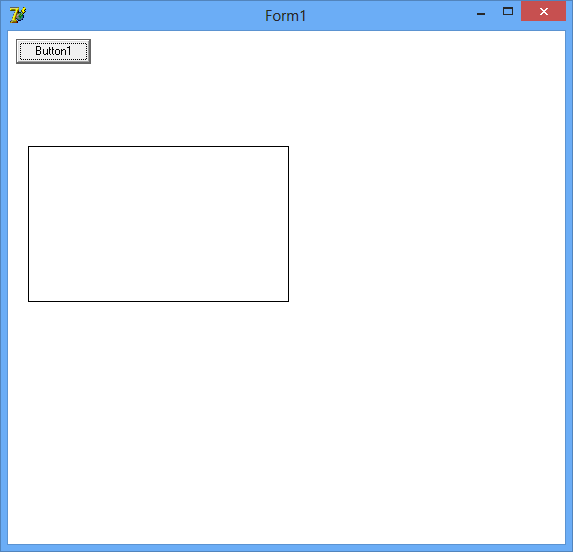Click the left edge of the rectangle
The image size is (573, 552).
pyautogui.click(x=29, y=224)
